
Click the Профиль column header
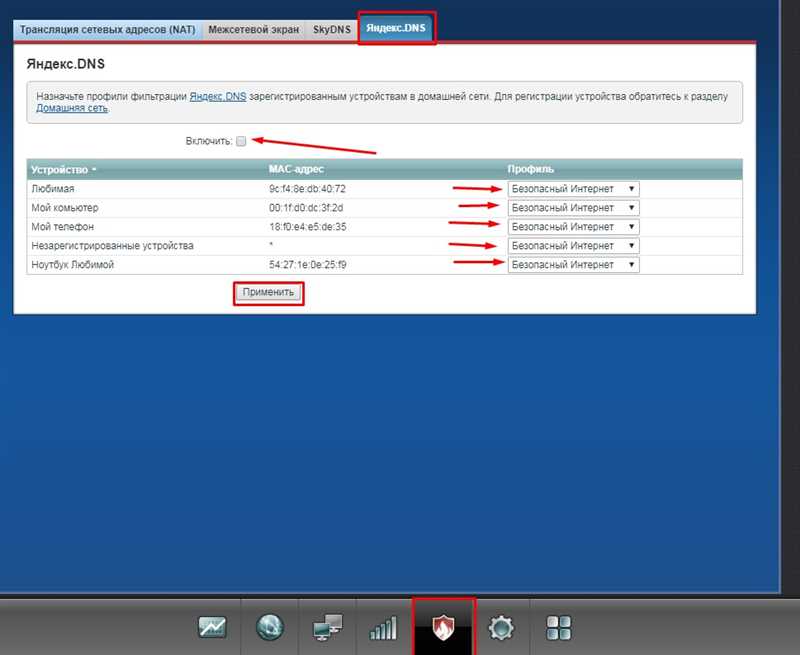[x=531, y=169]
